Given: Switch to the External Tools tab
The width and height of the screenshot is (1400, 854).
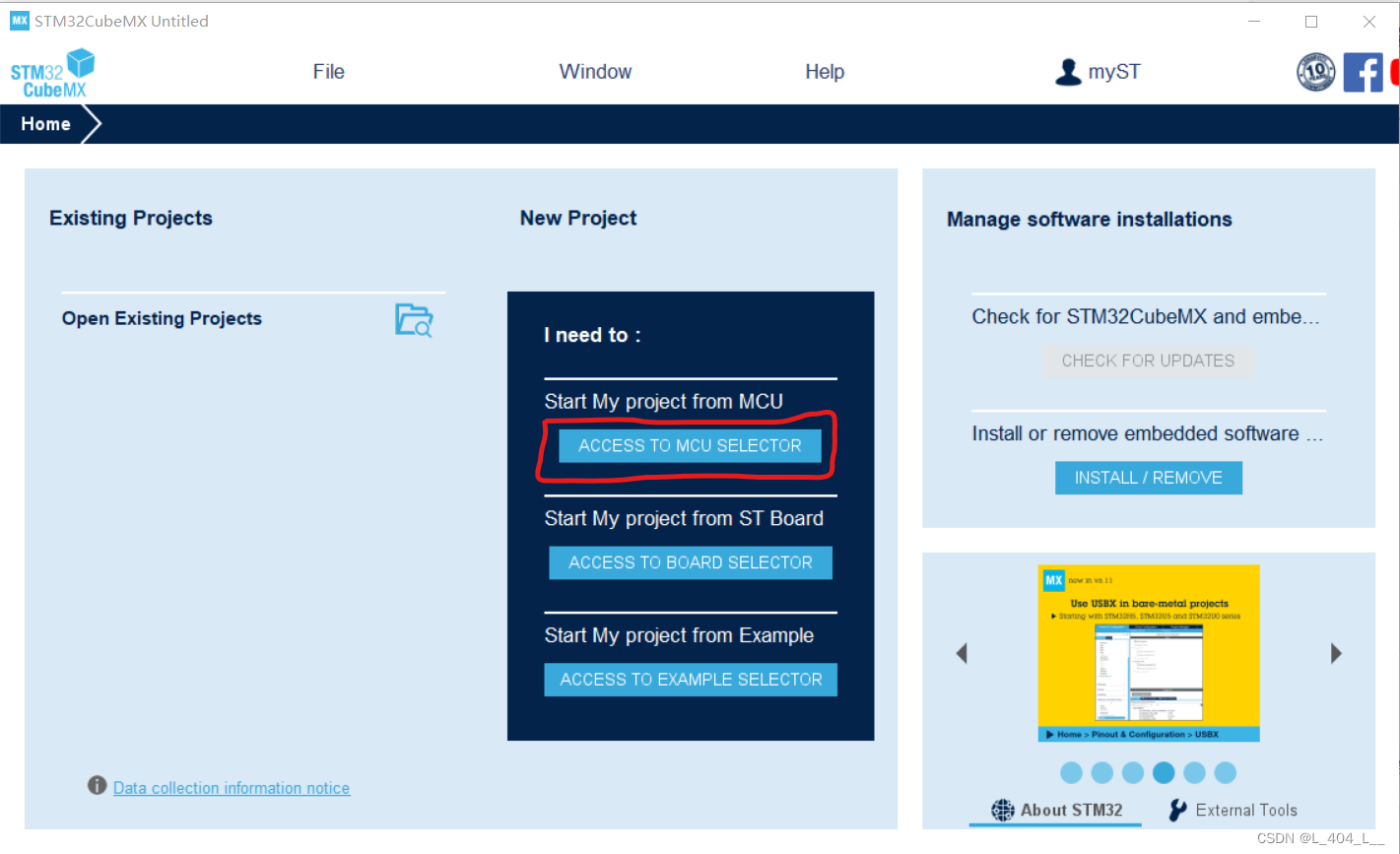Looking at the screenshot, I should (x=1233, y=811).
